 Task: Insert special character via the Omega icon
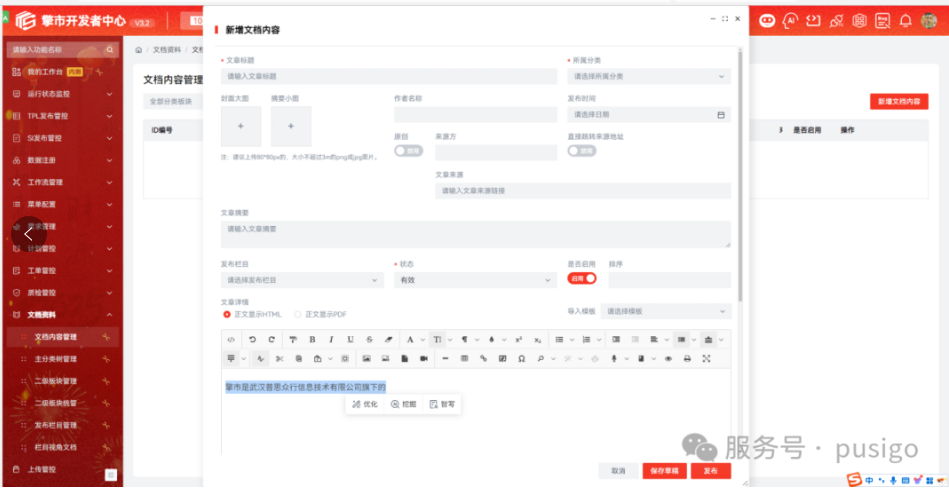click(x=521, y=359)
